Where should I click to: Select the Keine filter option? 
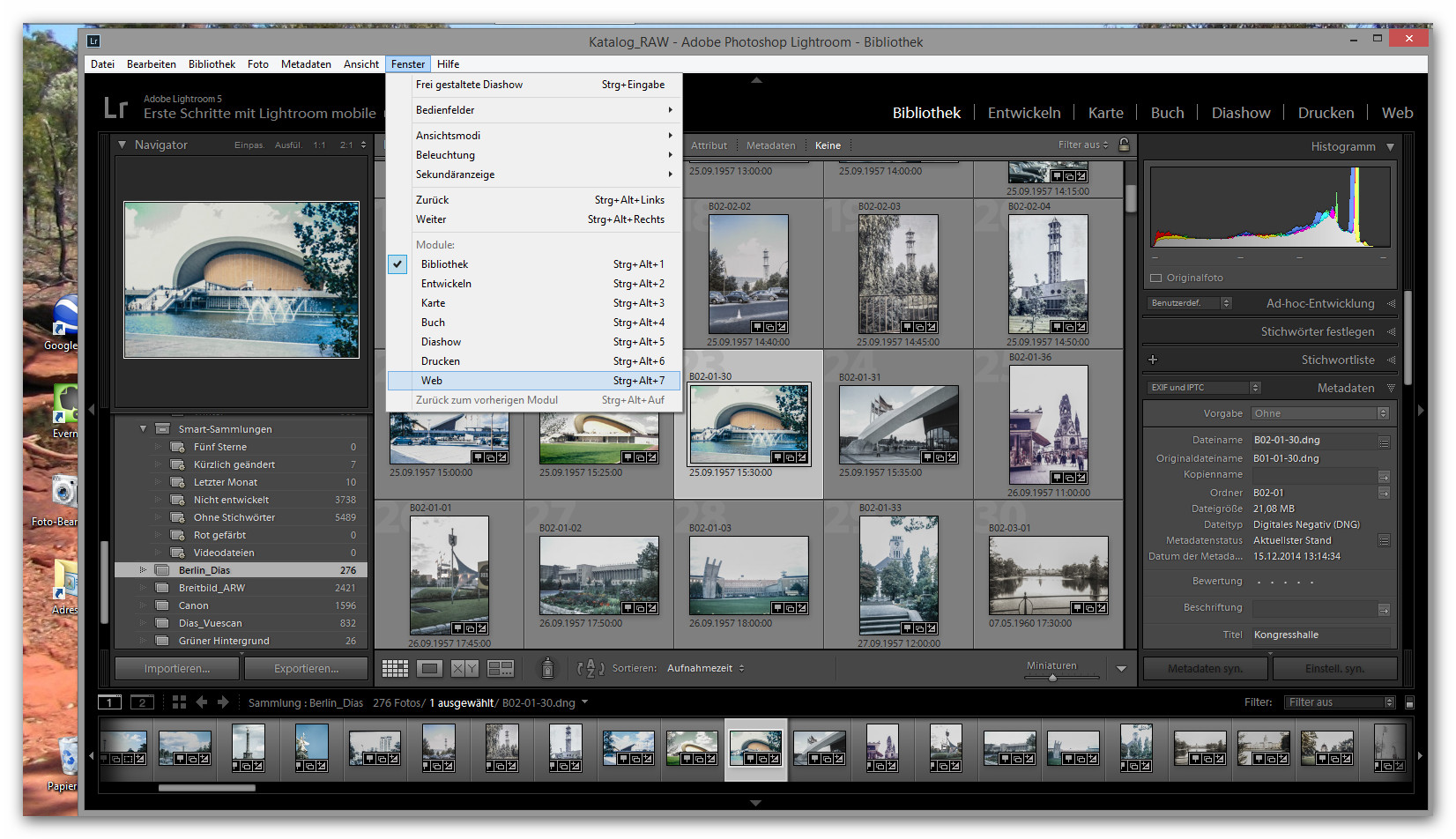[828, 145]
